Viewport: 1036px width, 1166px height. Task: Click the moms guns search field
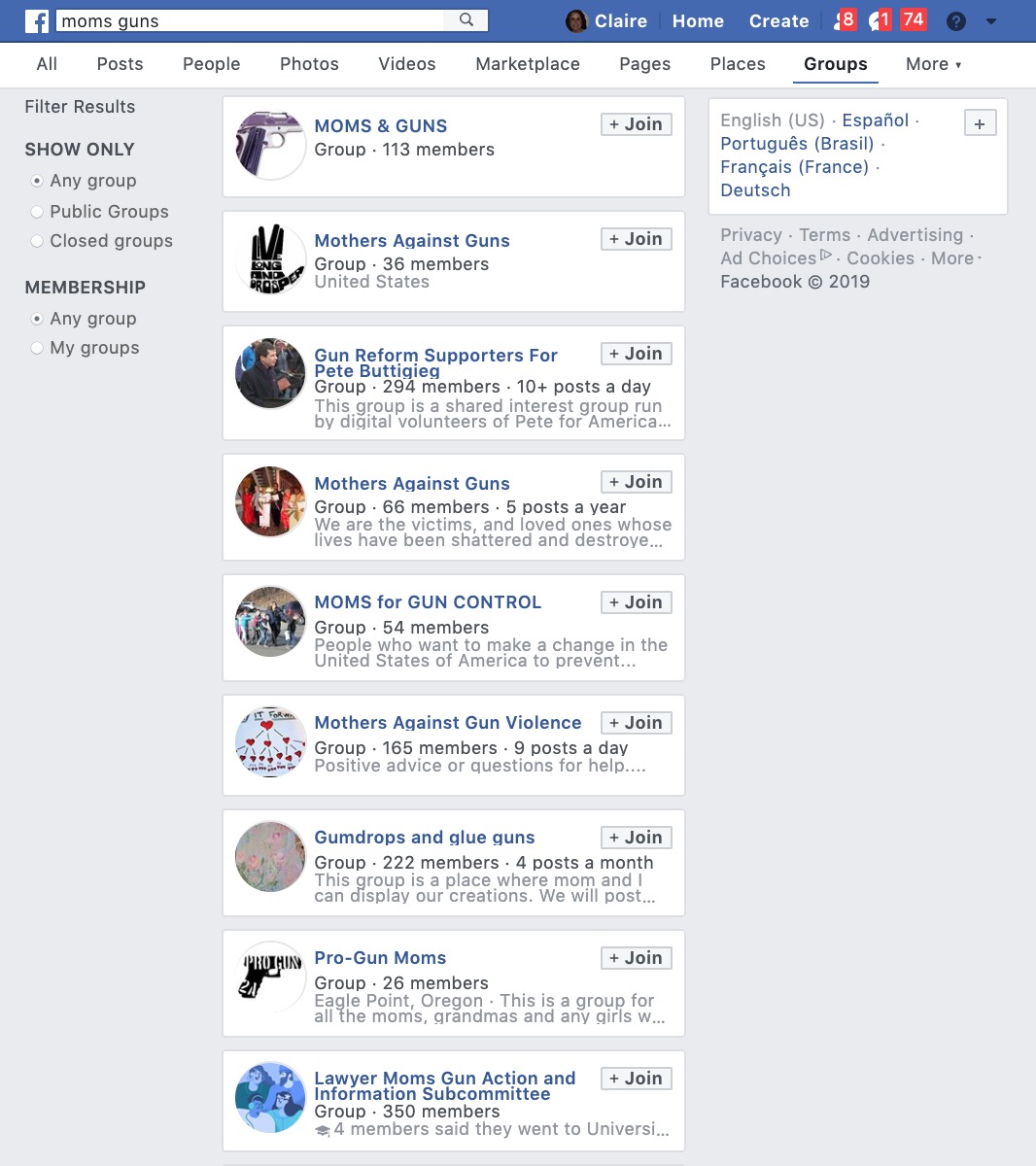[251, 20]
